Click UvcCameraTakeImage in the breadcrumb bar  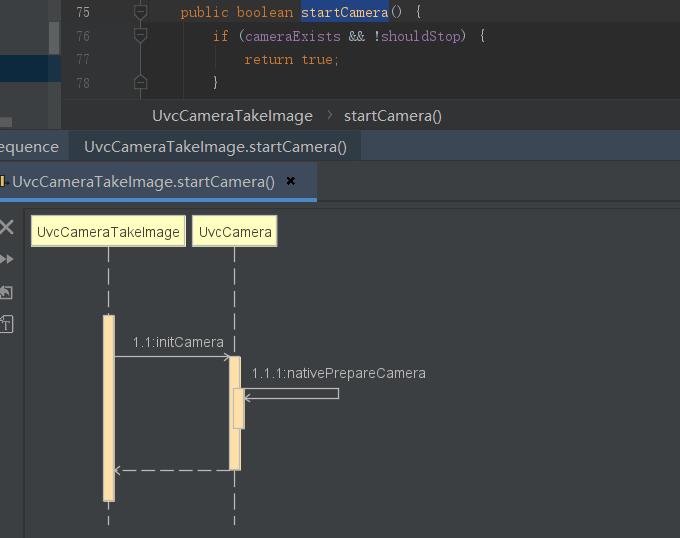[232, 116]
